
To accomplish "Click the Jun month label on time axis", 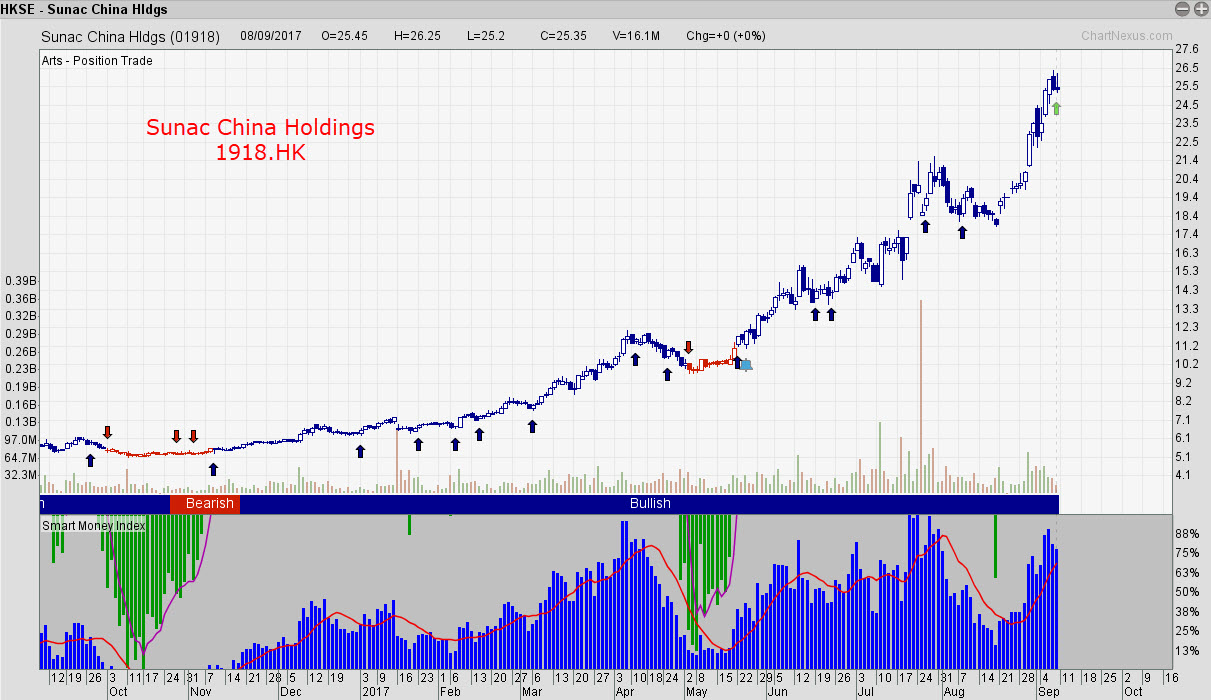I will (x=778, y=691).
